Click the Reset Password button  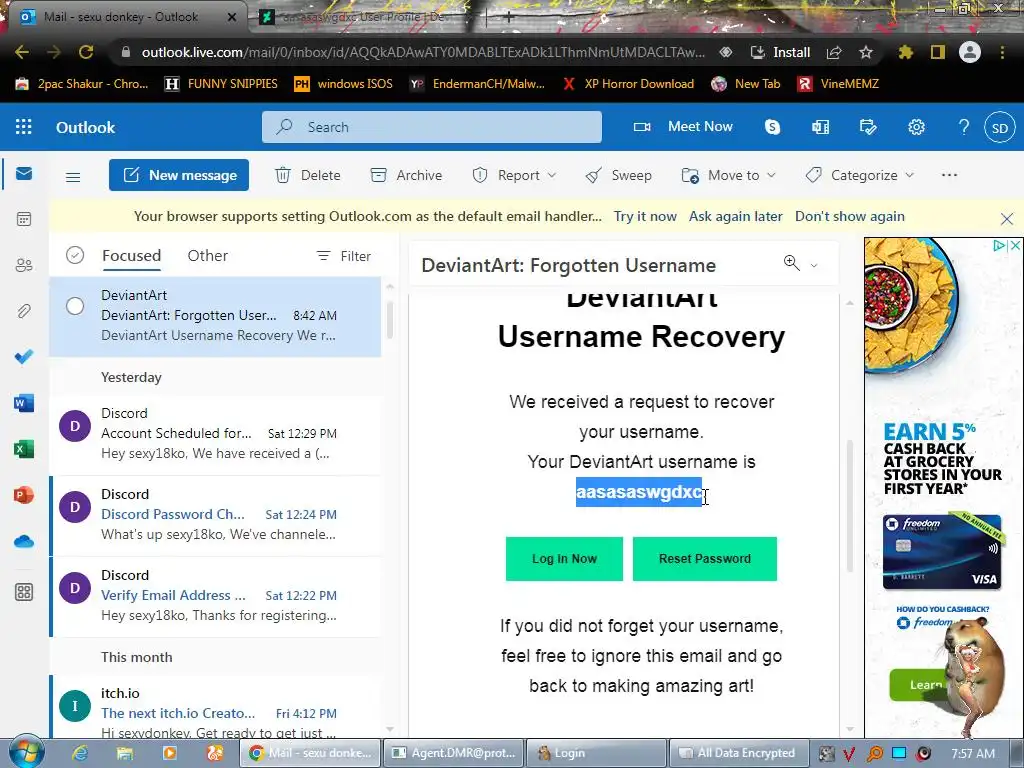705,559
